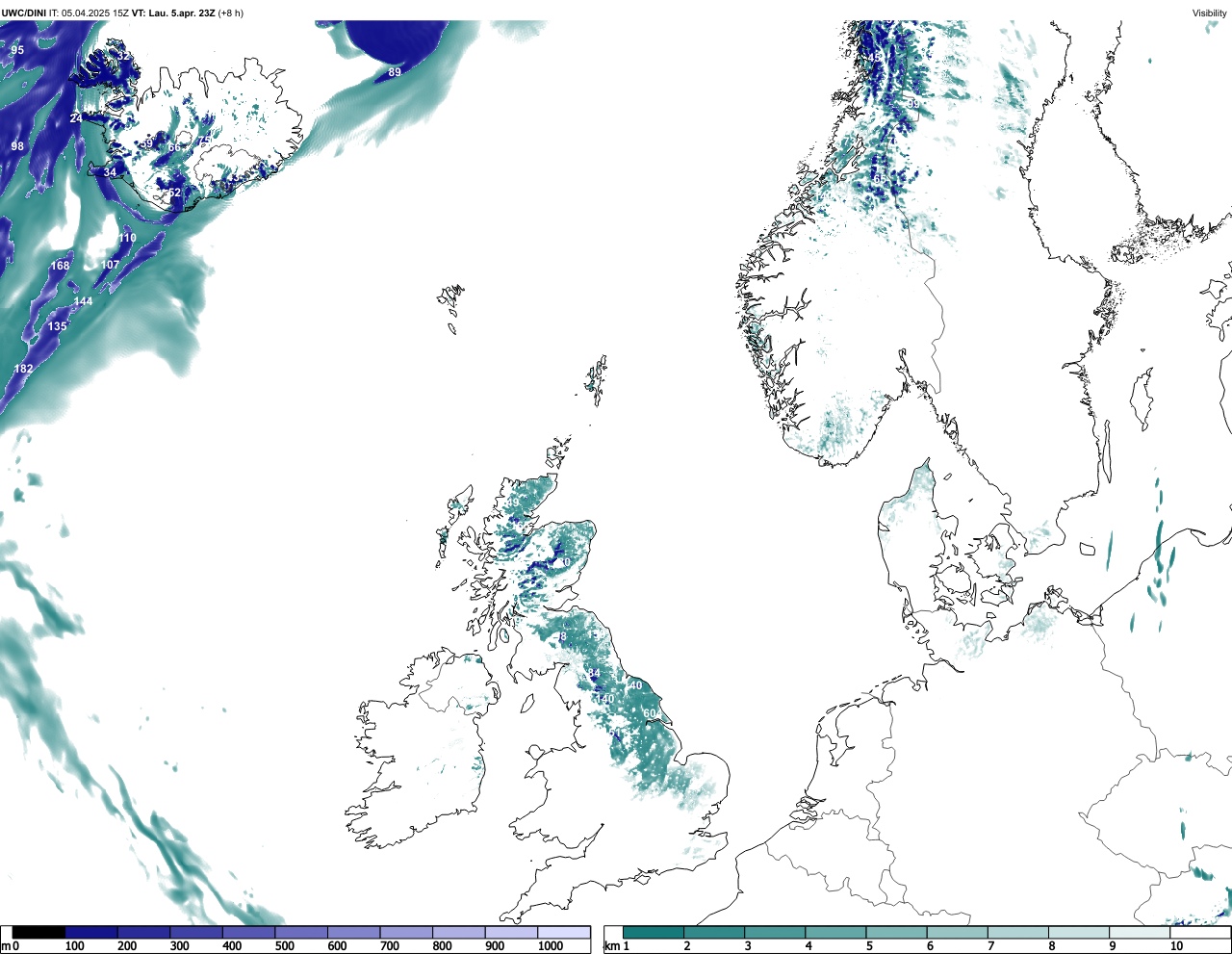
Task: Click the init time '05.04.2025 15Z'
Action: pyautogui.click(x=96, y=13)
